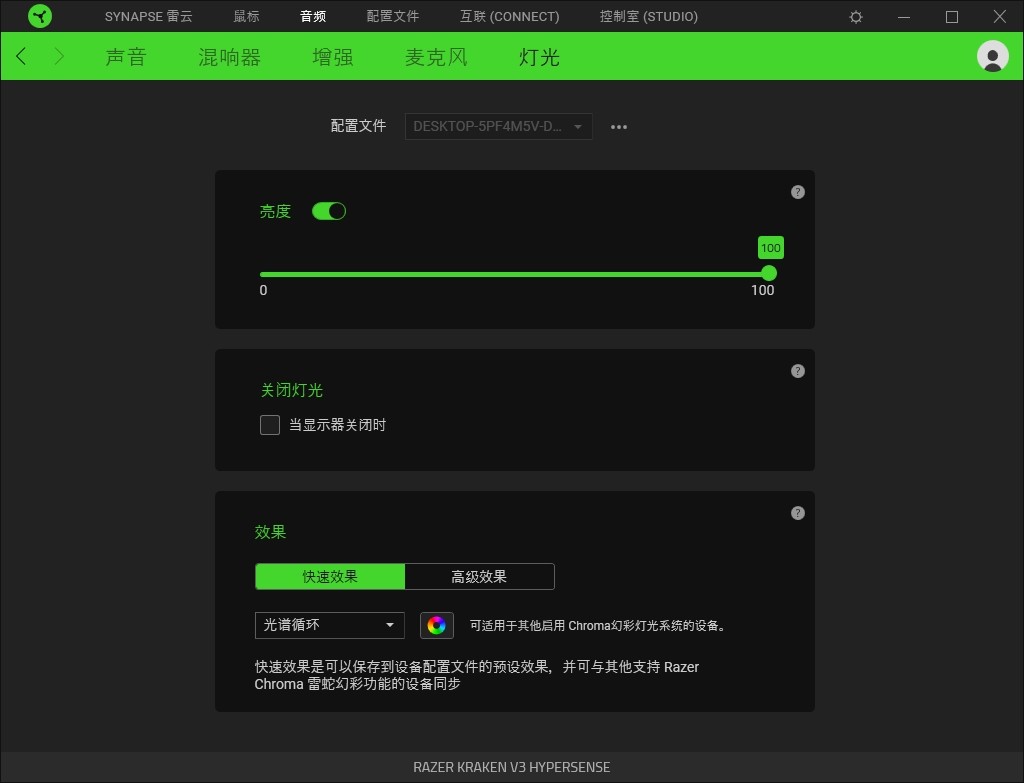Go back with the left arrow
Screen dimensions: 1024x783
(22, 56)
